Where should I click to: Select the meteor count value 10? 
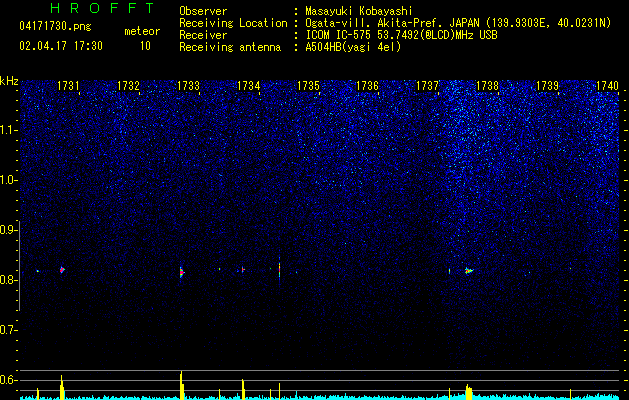click(145, 46)
